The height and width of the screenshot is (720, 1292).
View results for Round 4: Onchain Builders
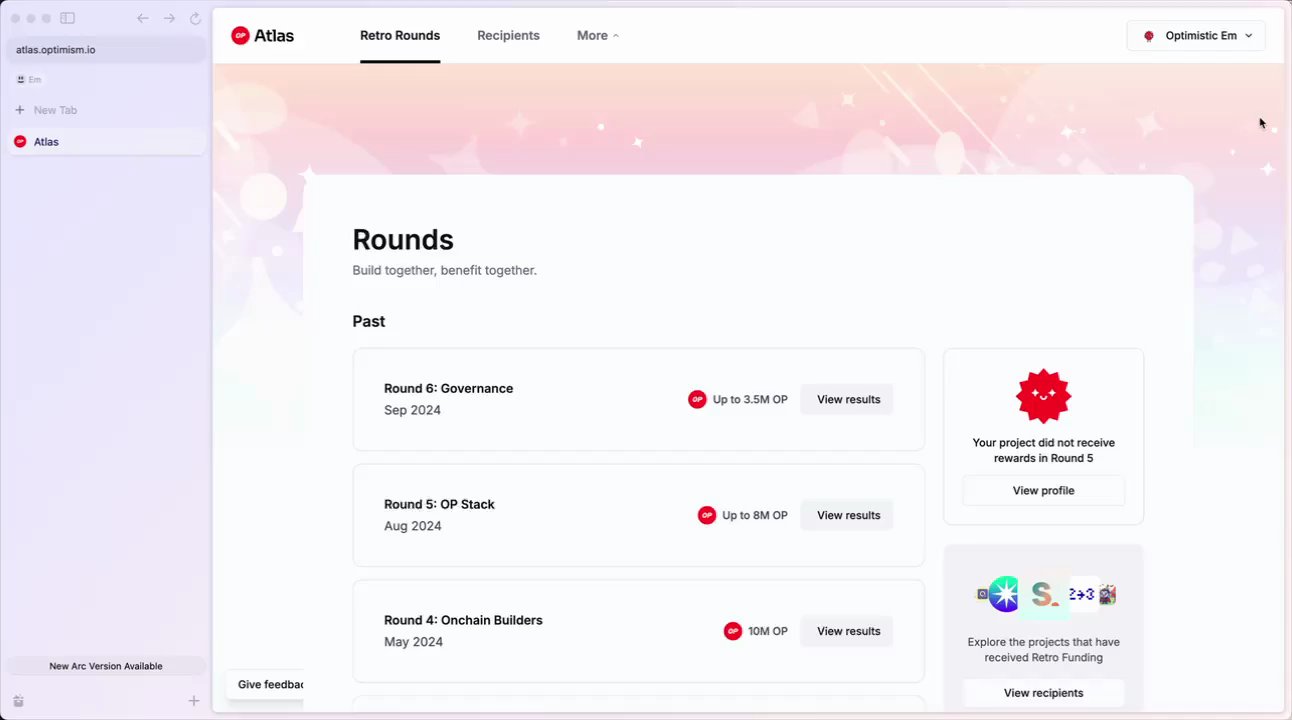click(848, 631)
